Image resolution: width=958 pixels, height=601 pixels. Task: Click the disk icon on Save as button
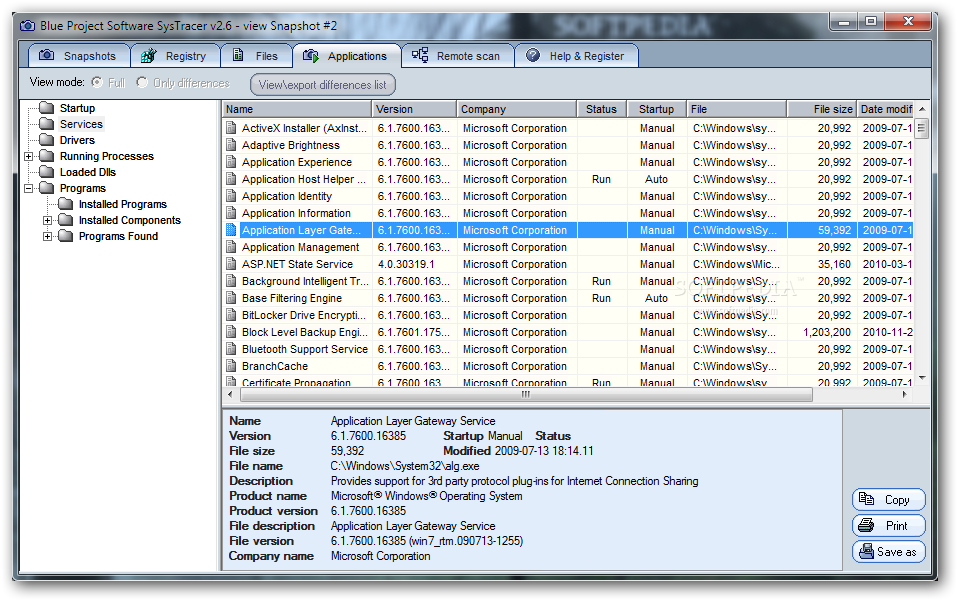click(866, 552)
